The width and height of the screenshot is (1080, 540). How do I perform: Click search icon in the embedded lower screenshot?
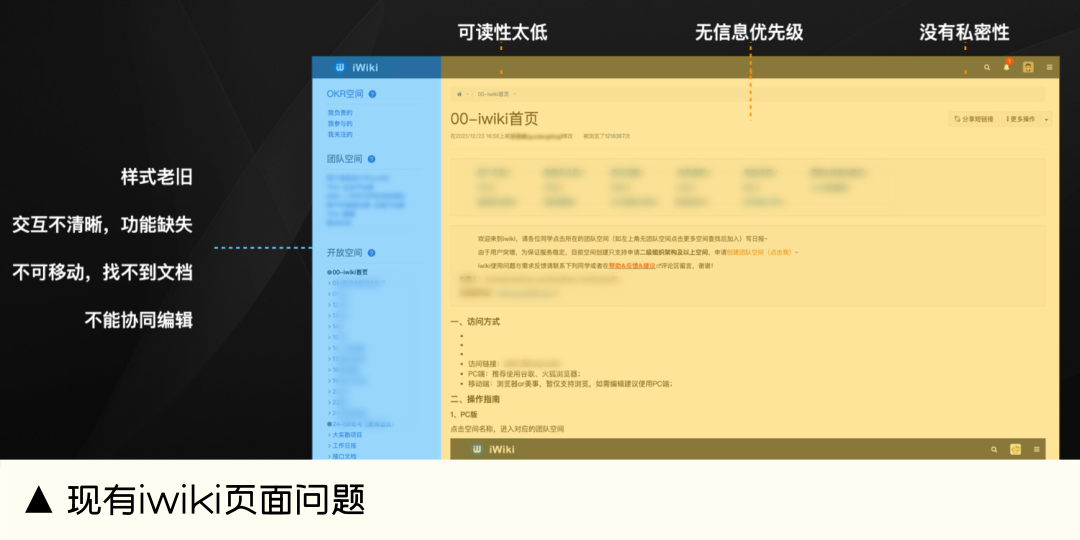point(994,449)
